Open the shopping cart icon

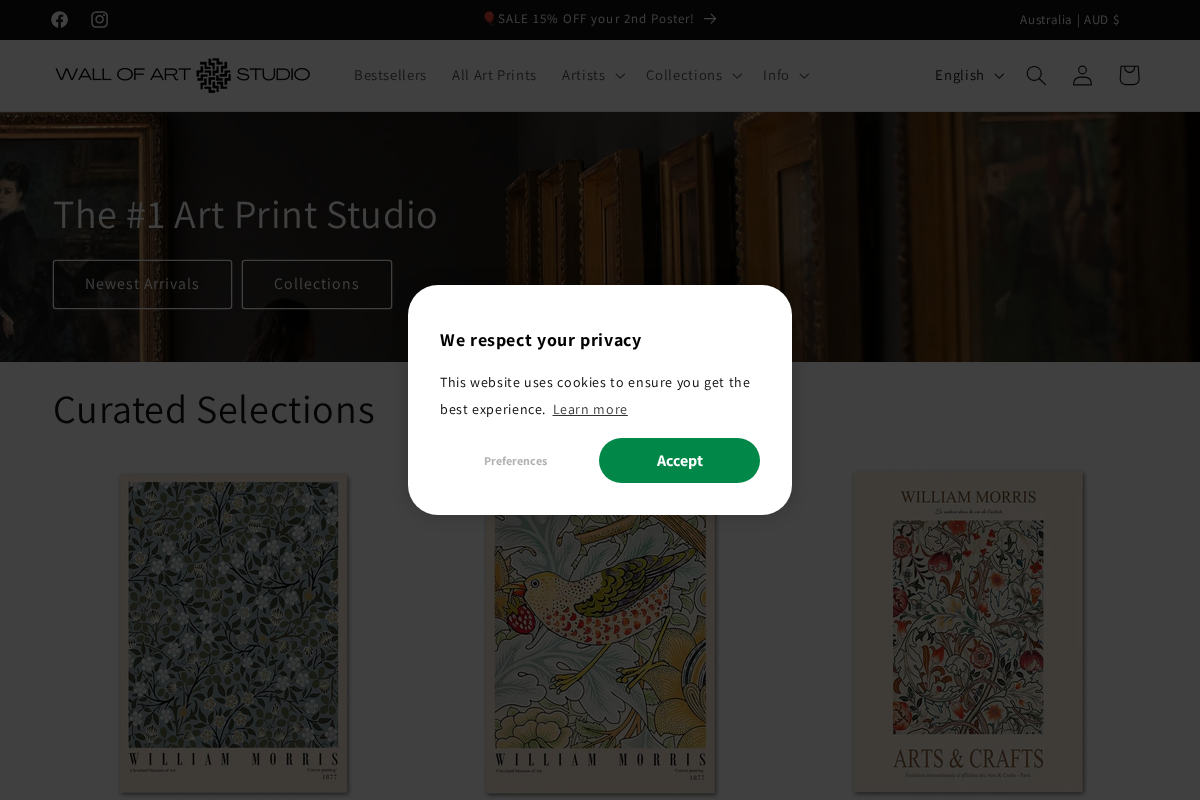tap(1129, 75)
